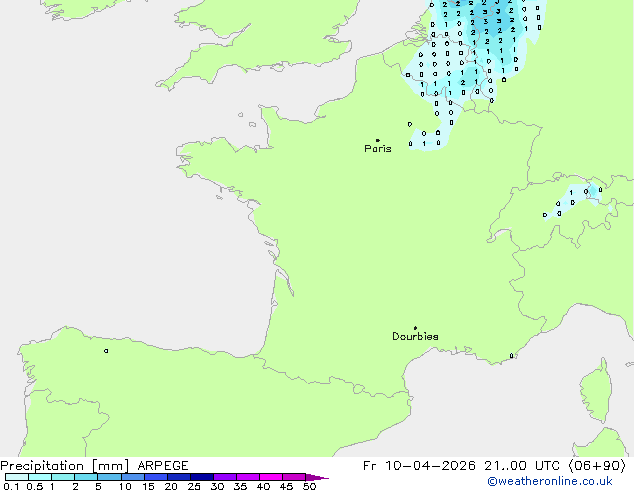Select the Paris location dot marker
The height and width of the screenshot is (490, 634).
pyautogui.click(x=378, y=140)
